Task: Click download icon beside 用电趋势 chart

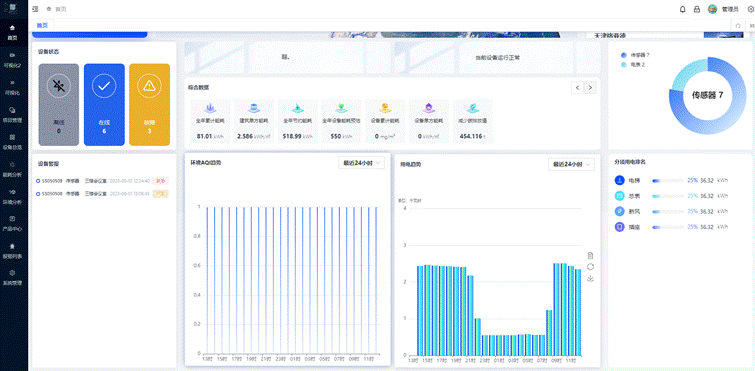Action: click(x=590, y=278)
